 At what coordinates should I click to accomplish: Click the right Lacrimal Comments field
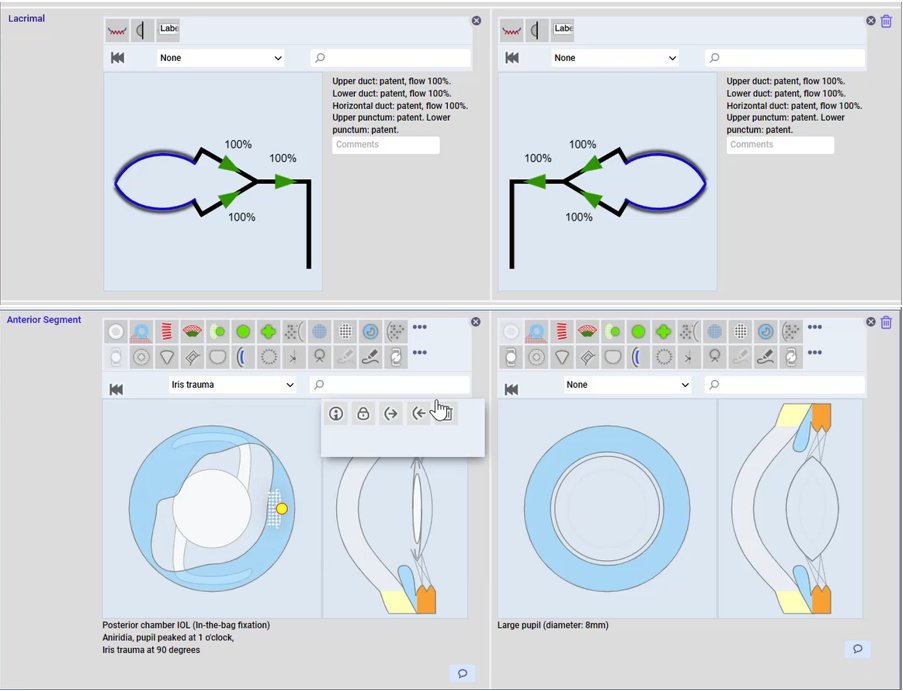[x=780, y=145]
